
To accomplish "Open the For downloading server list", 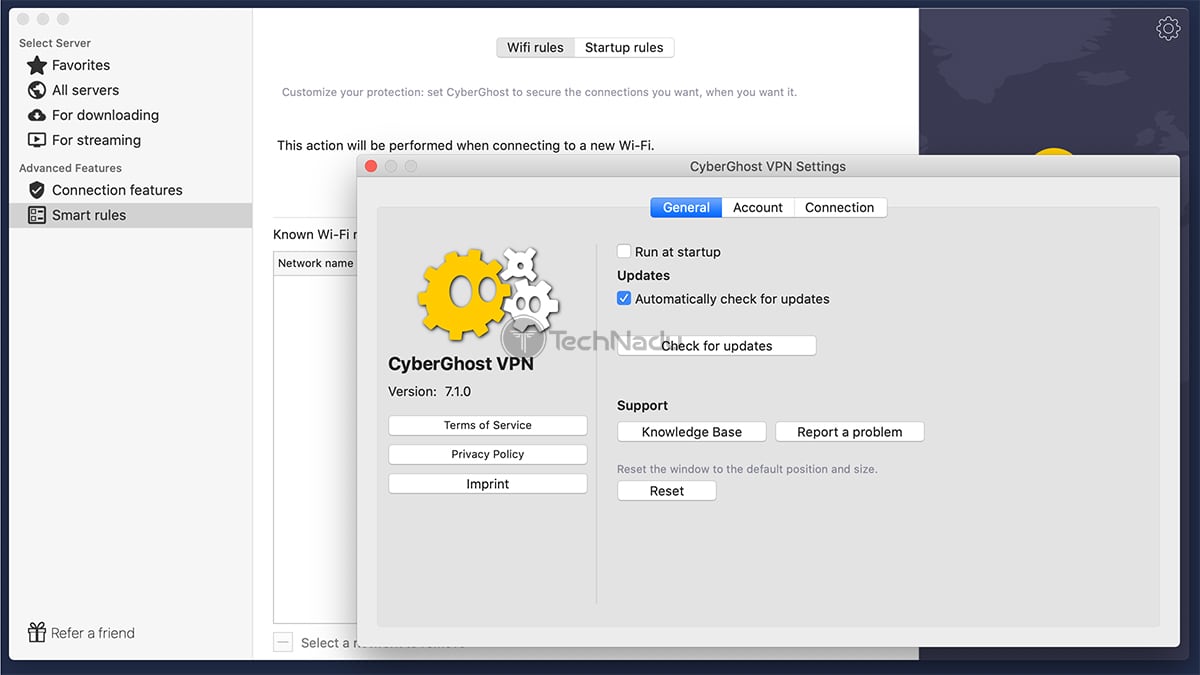I will (130, 115).
